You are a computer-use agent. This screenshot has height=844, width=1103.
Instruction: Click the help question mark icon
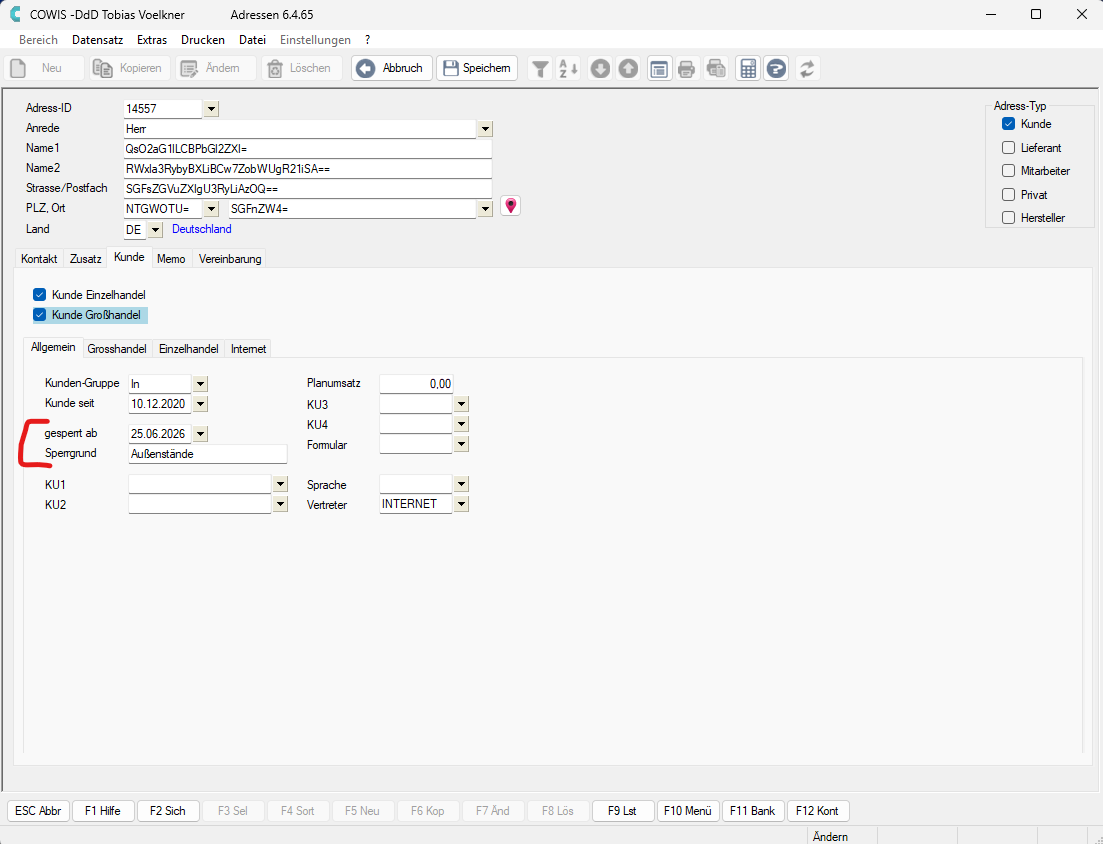(x=776, y=69)
